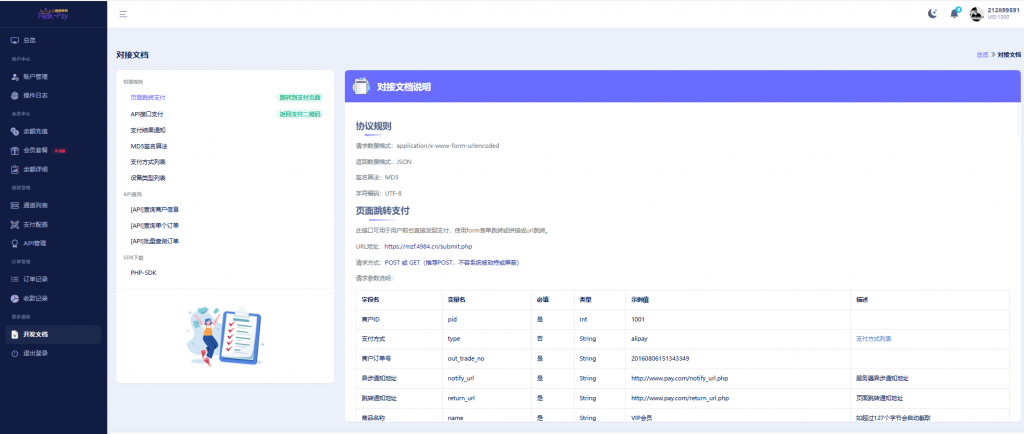This screenshot has height=434, width=1024.
Task: Open 操作日志 via its sidebar icon
Action: 15,95
